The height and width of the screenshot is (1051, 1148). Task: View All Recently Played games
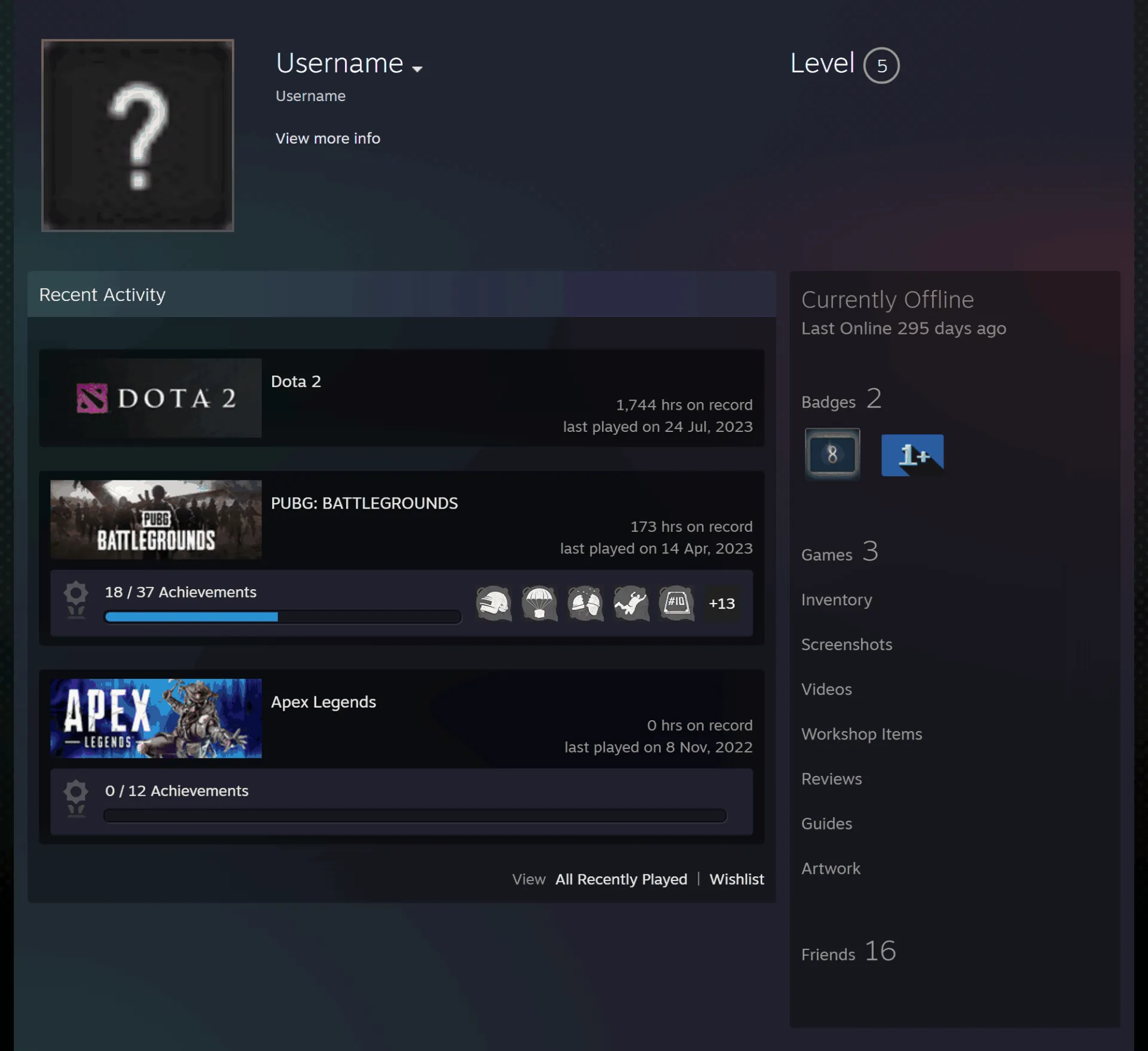621,879
